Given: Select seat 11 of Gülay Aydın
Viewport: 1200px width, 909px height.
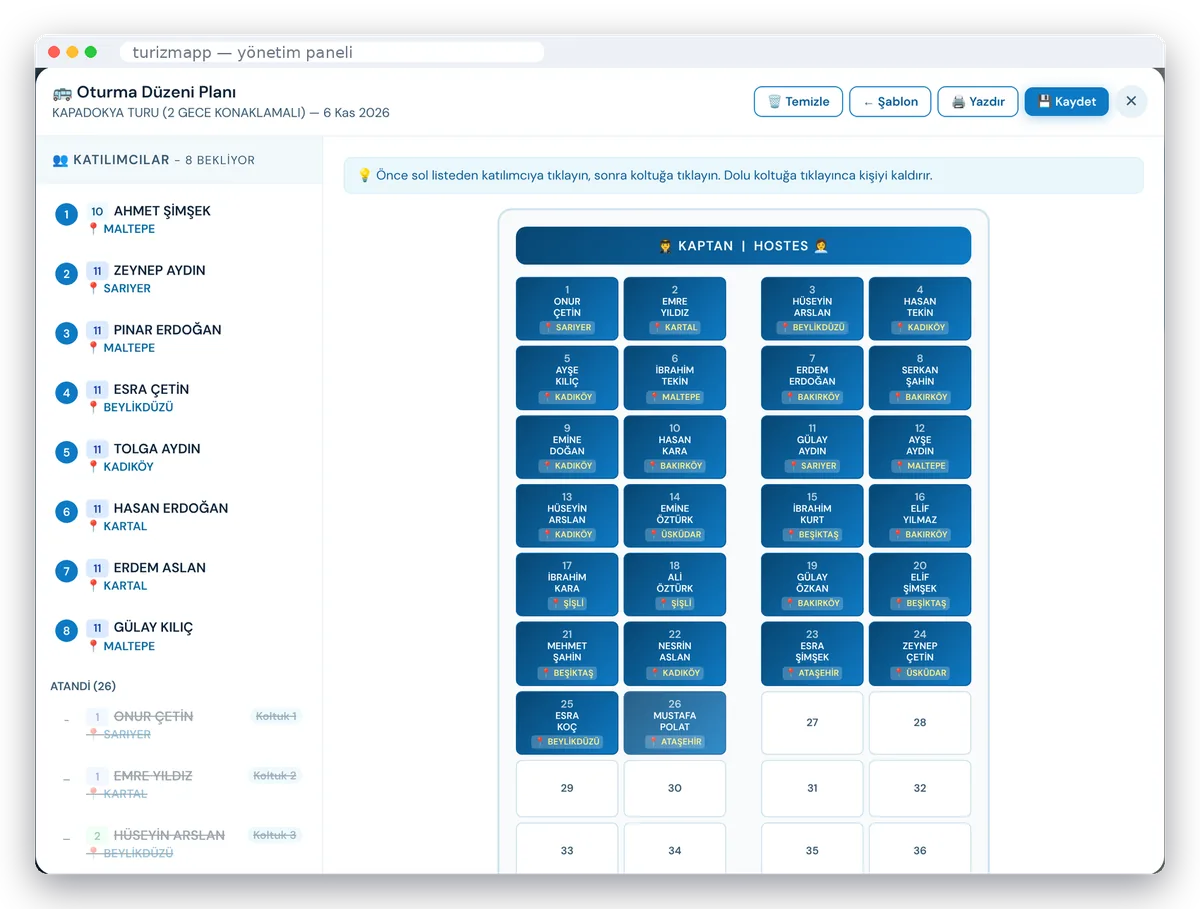Looking at the screenshot, I should coord(812,447).
